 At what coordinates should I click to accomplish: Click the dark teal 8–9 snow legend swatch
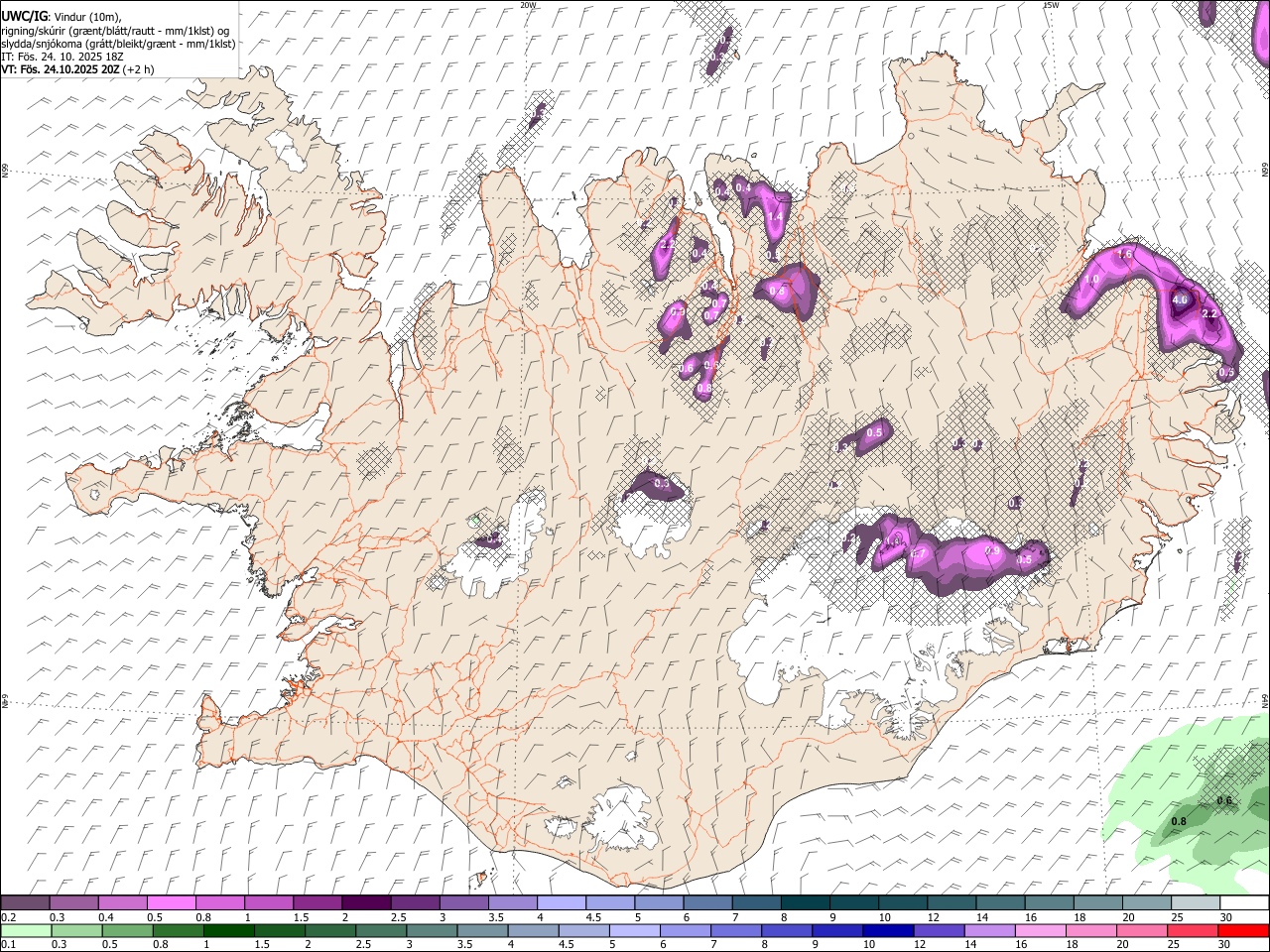(806, 903)
